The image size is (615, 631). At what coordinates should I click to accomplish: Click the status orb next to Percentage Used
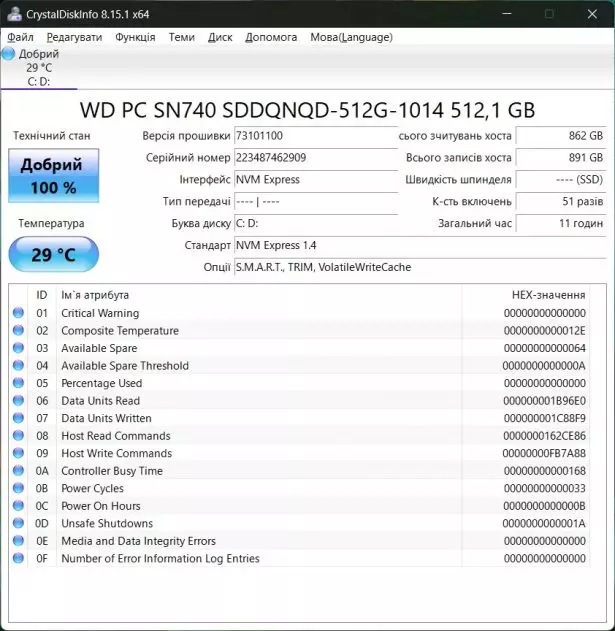click(18, 383)
